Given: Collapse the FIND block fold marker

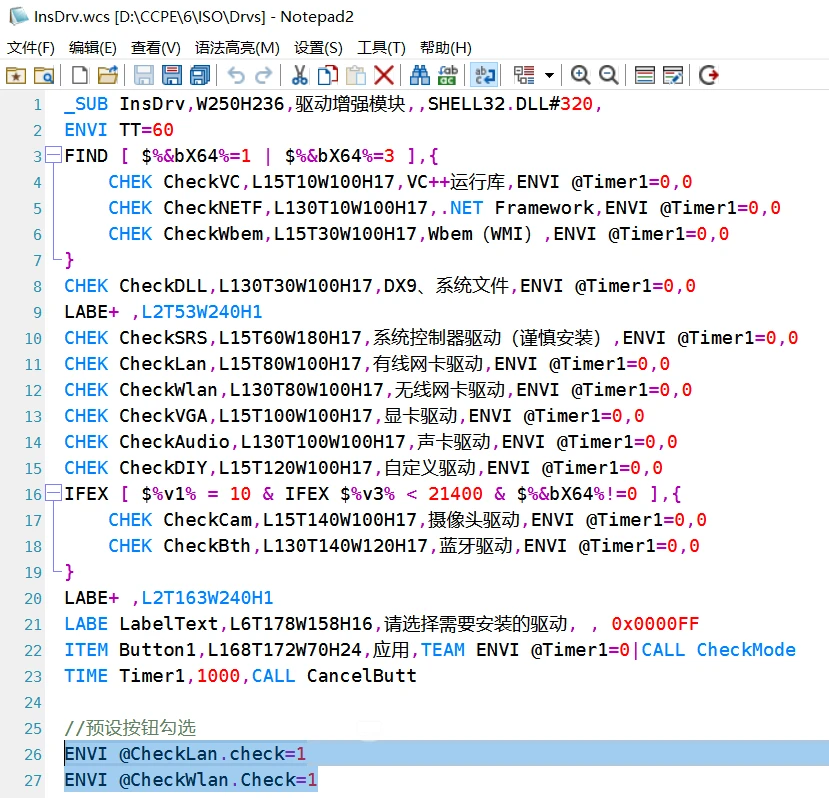Looking at the screenshot, I should click(x=53, y=155).
